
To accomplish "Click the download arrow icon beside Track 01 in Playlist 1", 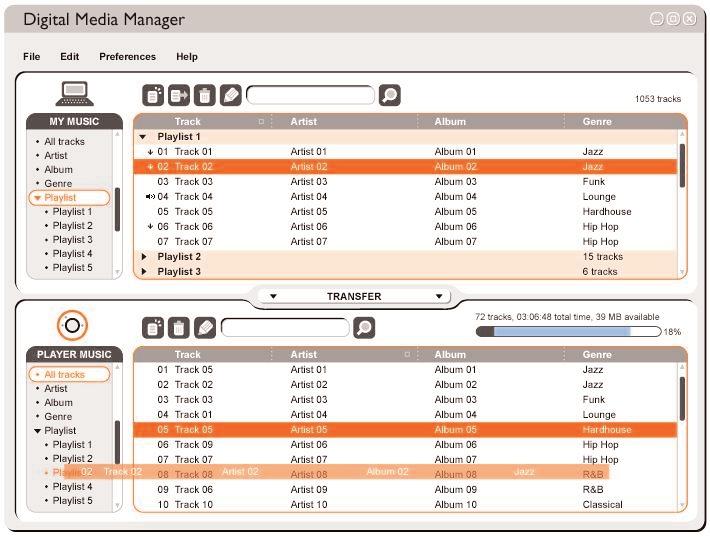I will click(150, 152).
